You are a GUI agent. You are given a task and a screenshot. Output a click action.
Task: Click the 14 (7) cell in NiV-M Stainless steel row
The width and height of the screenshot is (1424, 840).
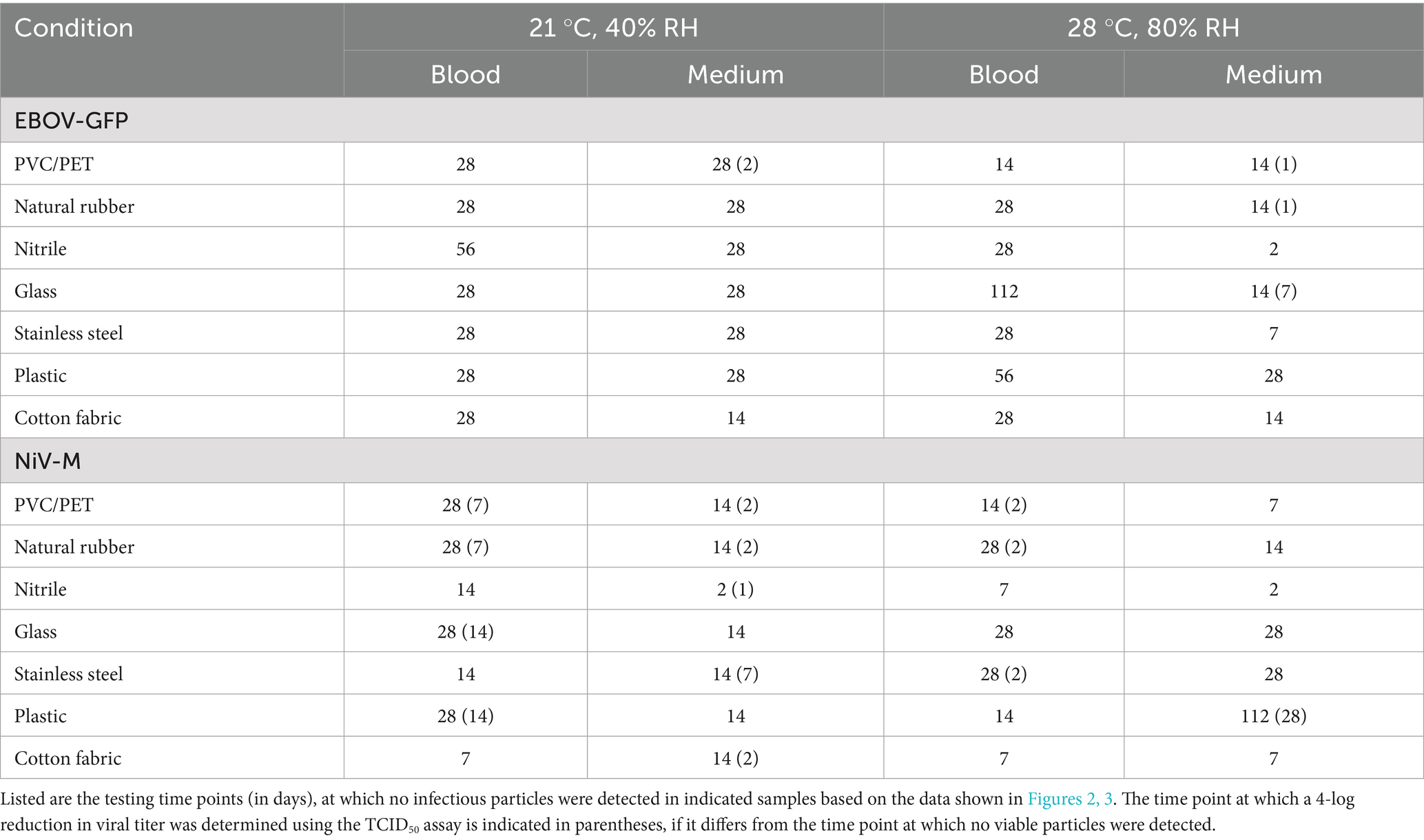coord(735,674)
